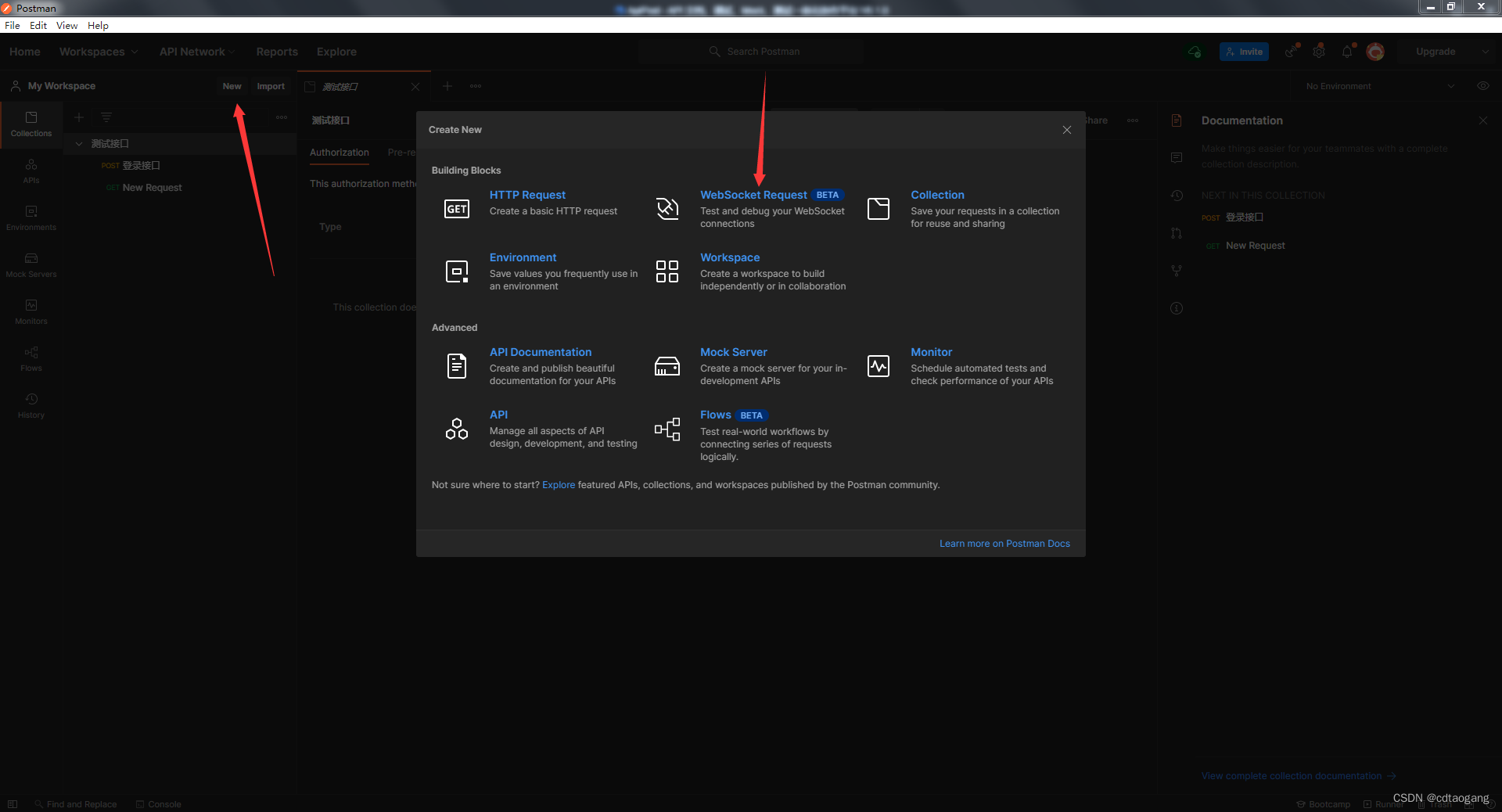Expand the API Network dropdown
The height and width of the screenshot is (812, 1502).
tap(197, 52)
